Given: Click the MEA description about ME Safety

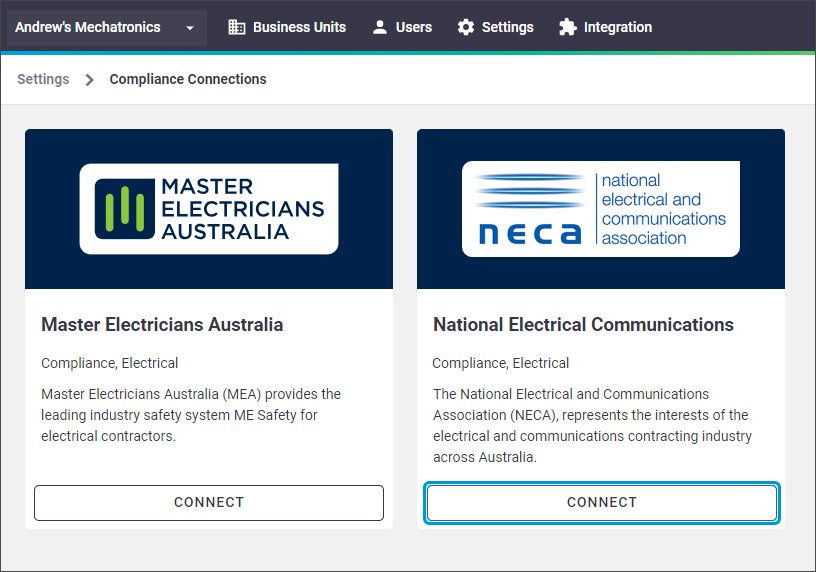Looking at the screenshot, I should pyautogui.click(x=191, y=415).
